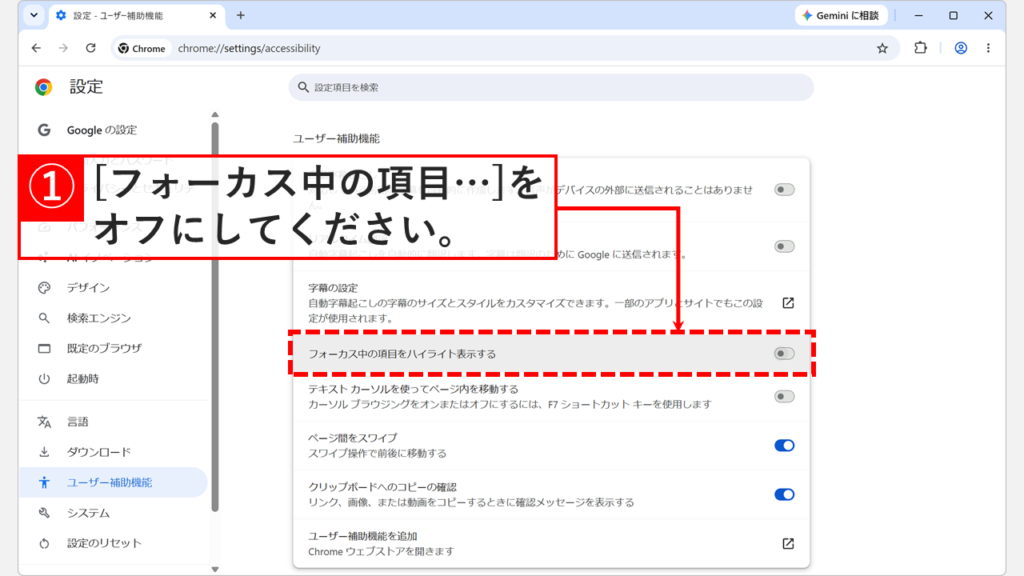Screen dimensions: 1024x576
Task: Click the download icon next to ダウンロード
Action: (x=44, y=452)
